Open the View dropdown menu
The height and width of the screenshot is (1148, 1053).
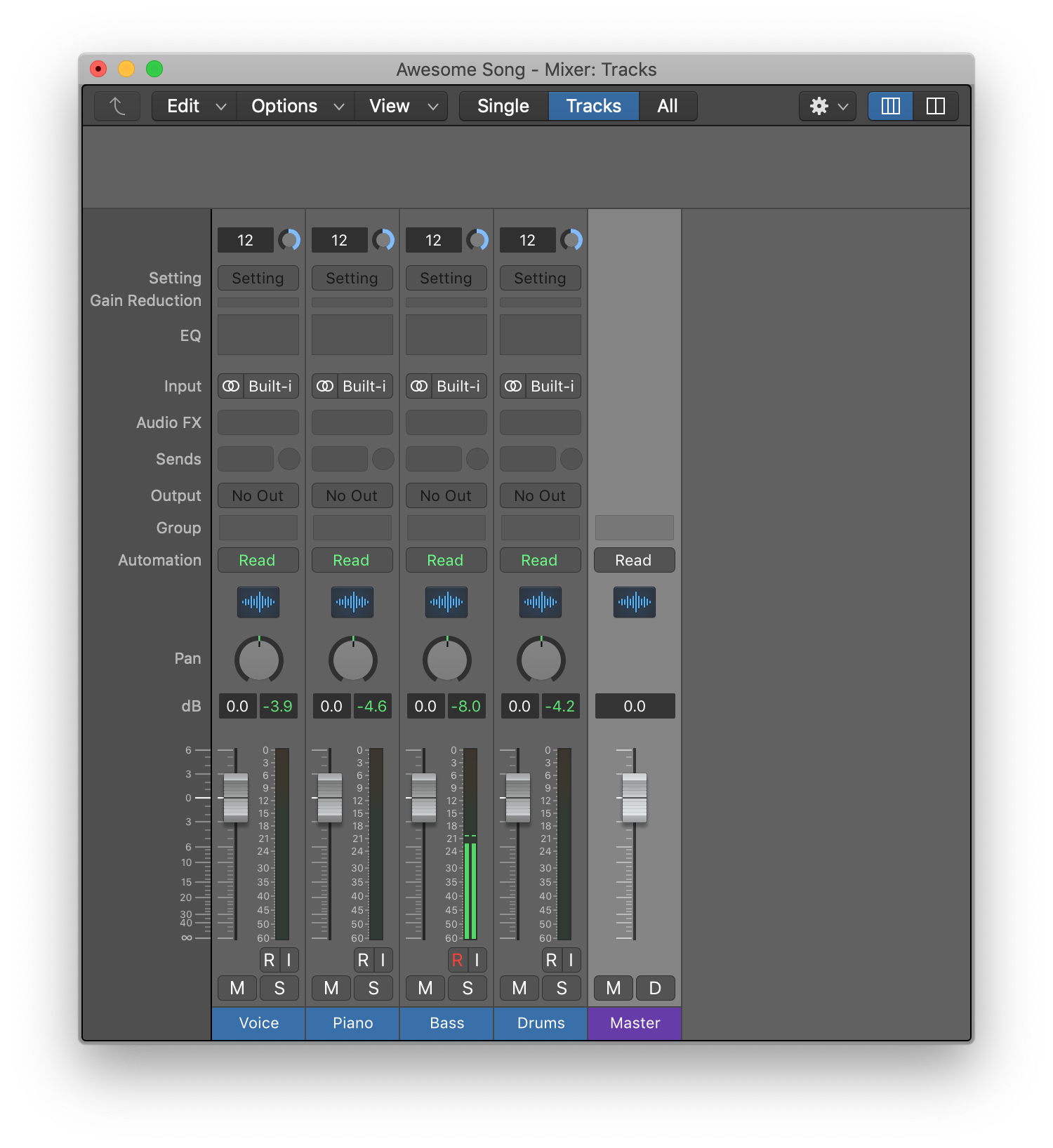(x=402, y=106)
